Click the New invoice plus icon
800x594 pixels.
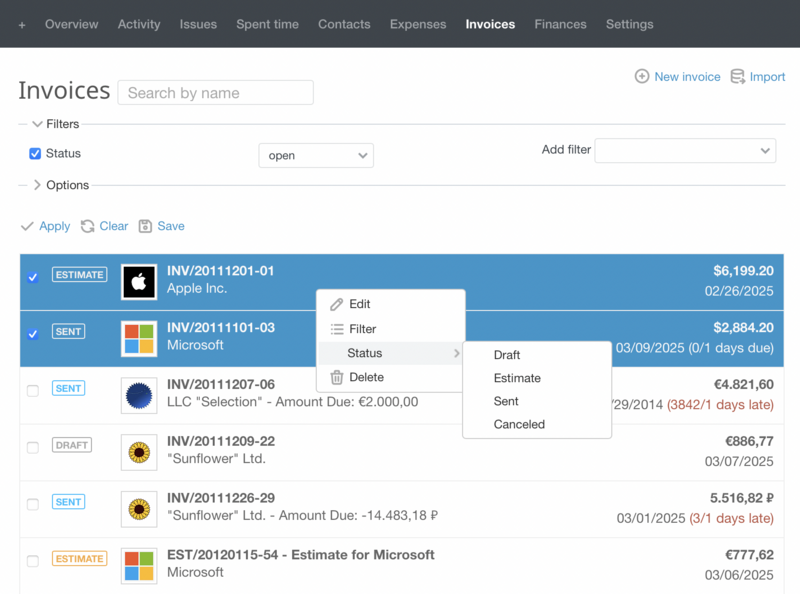point(642,77)
